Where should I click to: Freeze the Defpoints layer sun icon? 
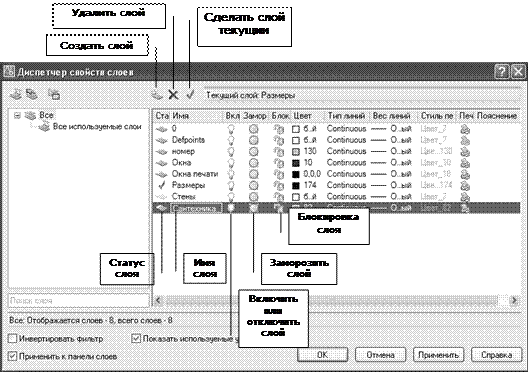(254, 140)
